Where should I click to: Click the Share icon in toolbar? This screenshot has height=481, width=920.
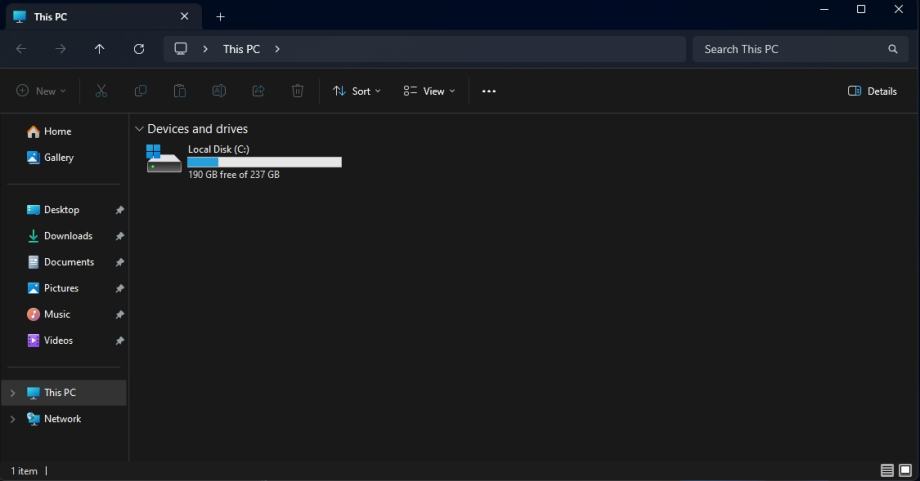[x=258, y=91]
